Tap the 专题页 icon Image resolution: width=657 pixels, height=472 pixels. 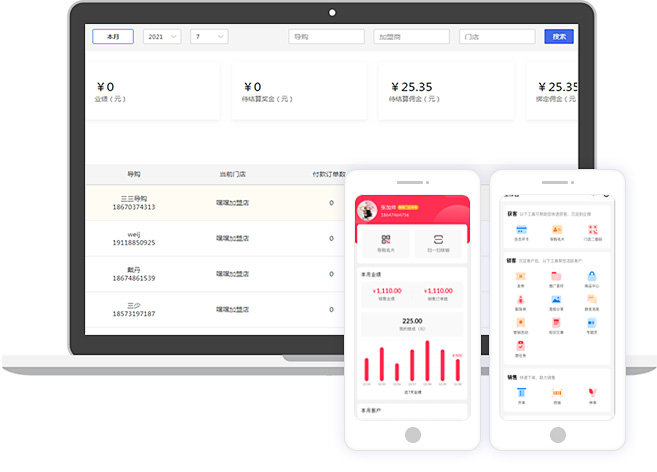(592, 323)
